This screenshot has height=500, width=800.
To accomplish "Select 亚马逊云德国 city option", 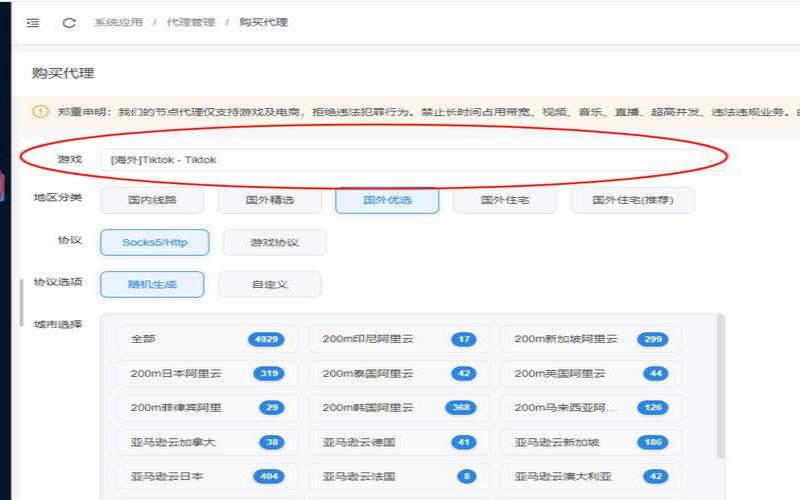I will tap(399, 442).
